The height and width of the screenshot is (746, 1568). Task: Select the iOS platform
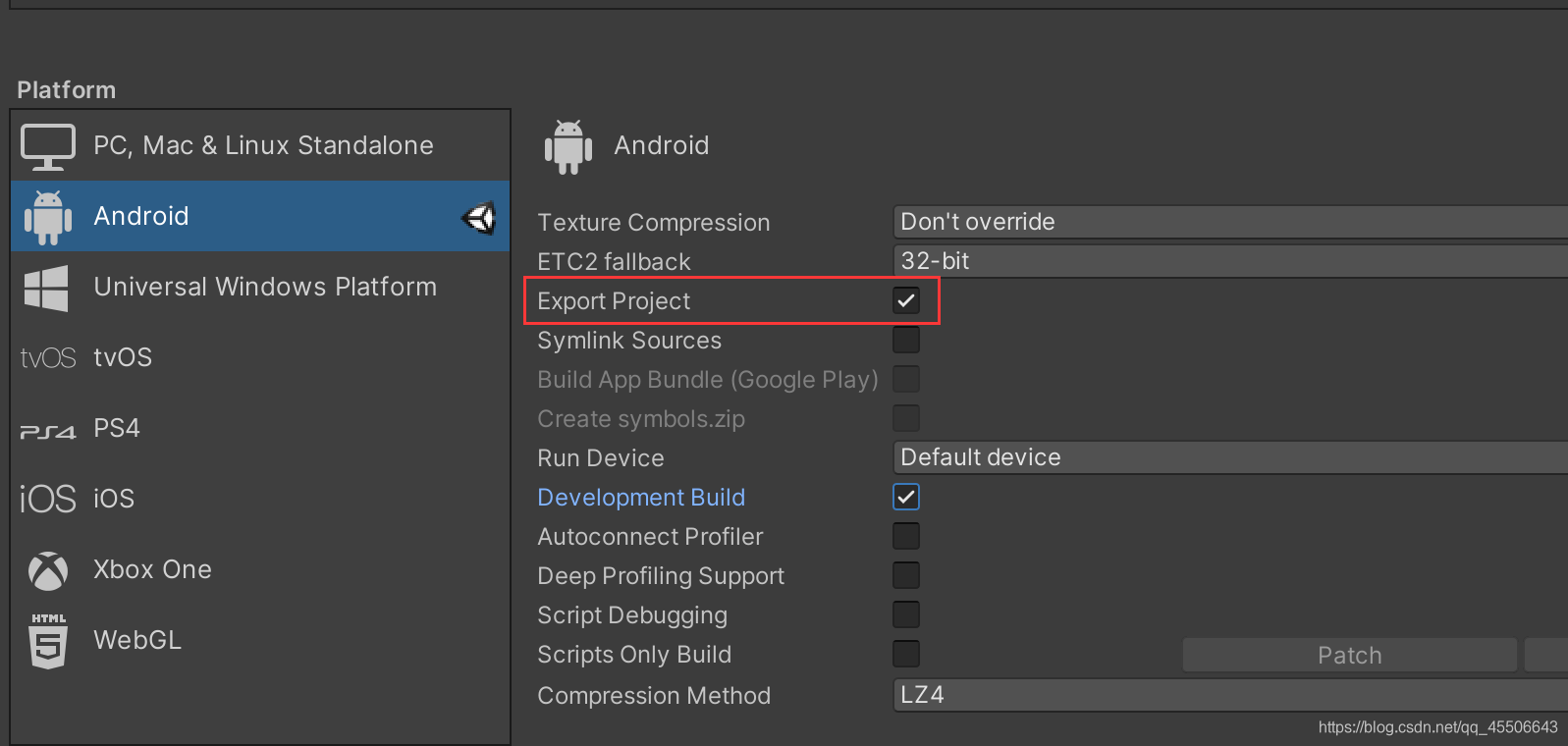pos(260,499)
